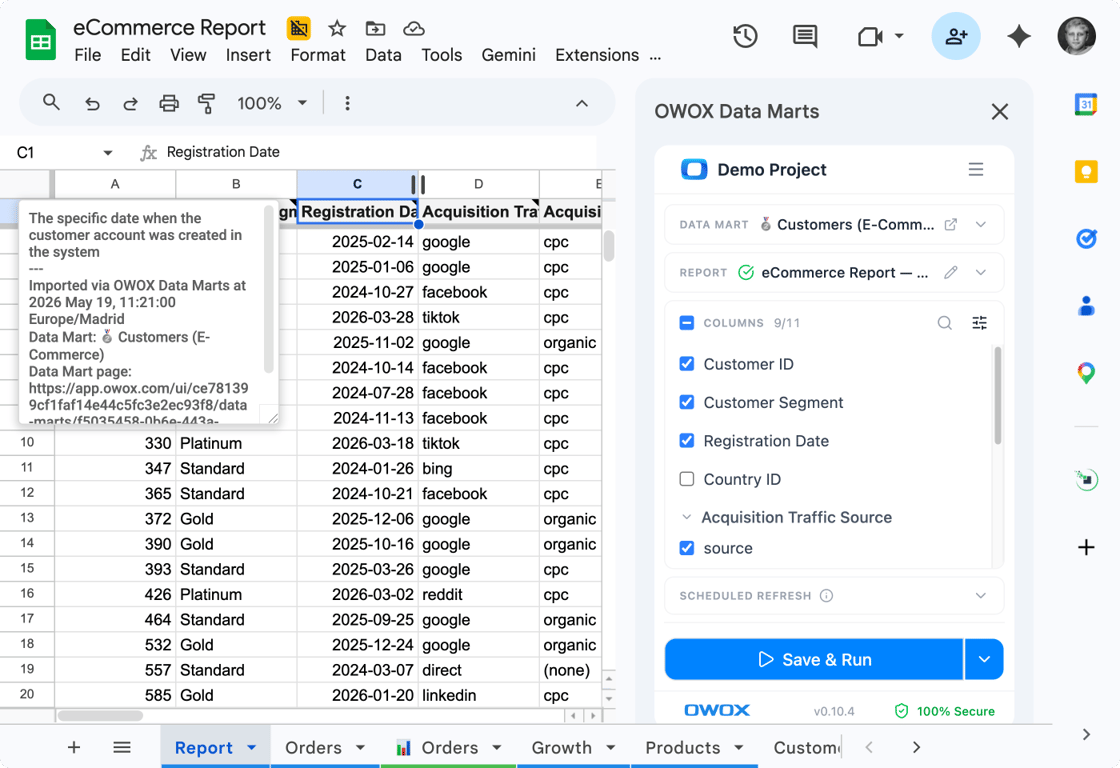
Task: Open Data Mart in external link icon
Action: click(x=951, y=224)
